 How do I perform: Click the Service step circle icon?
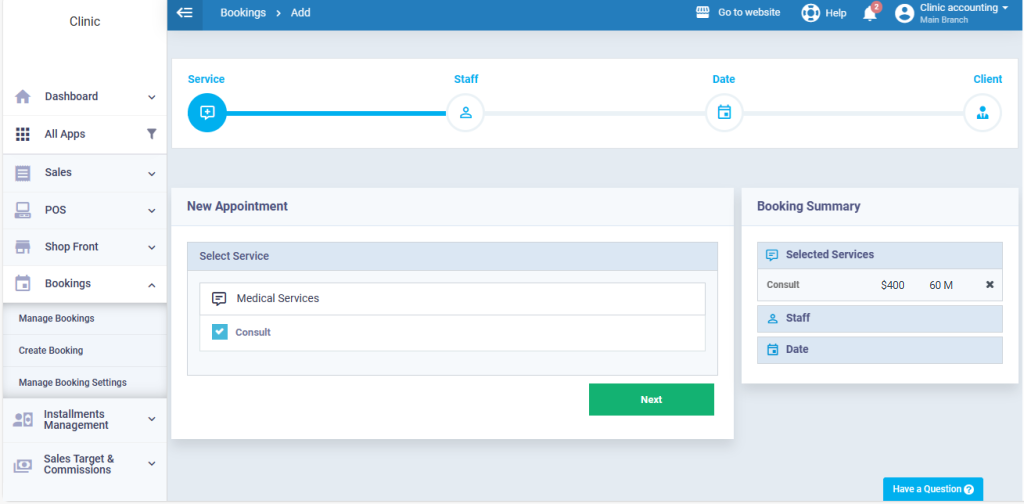click(x=207, y=112)
